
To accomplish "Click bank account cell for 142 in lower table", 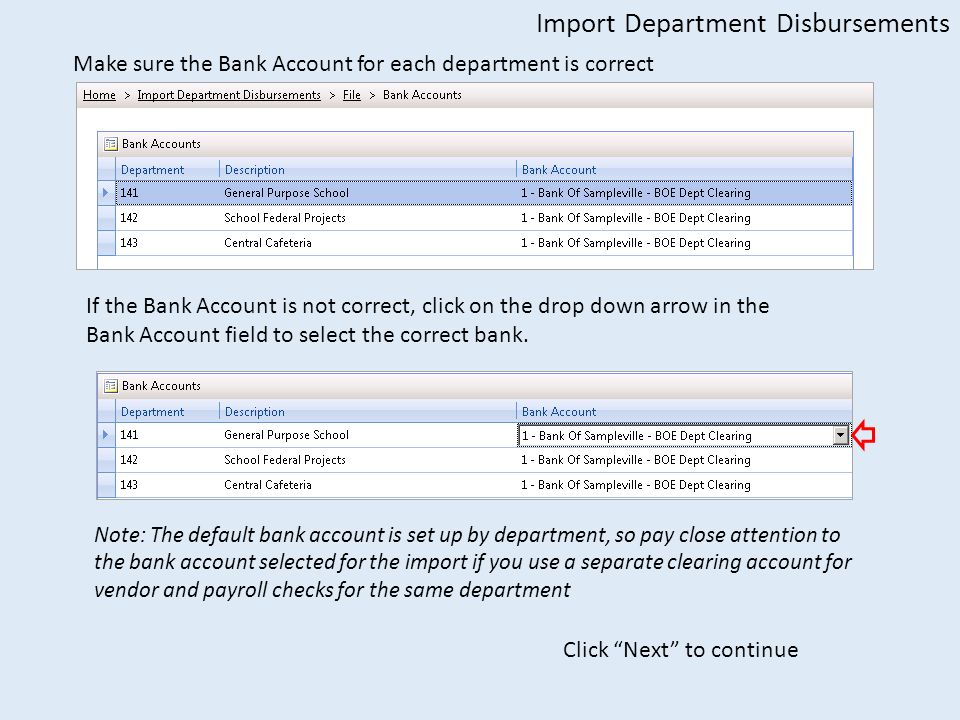I will (x=684, y=460).
